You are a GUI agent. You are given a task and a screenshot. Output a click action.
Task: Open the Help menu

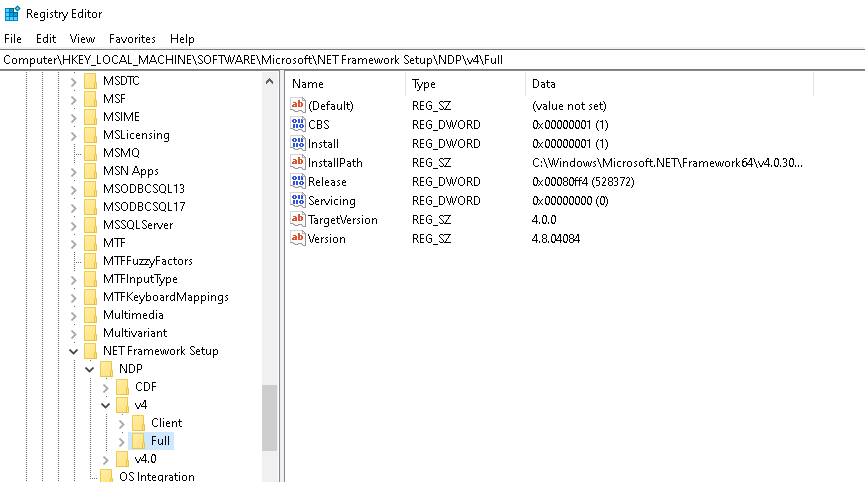click(182, 39)
